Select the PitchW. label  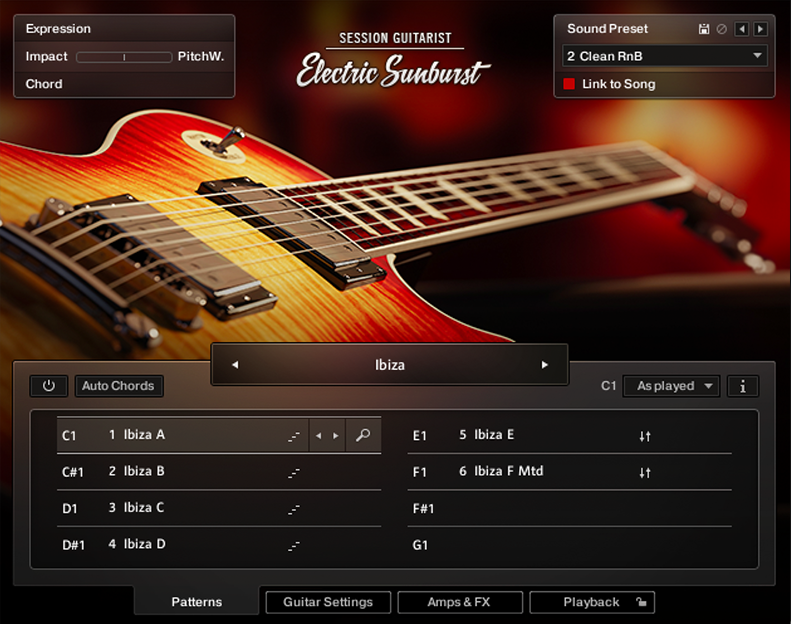pyautogui.click(x=201, y=56)
